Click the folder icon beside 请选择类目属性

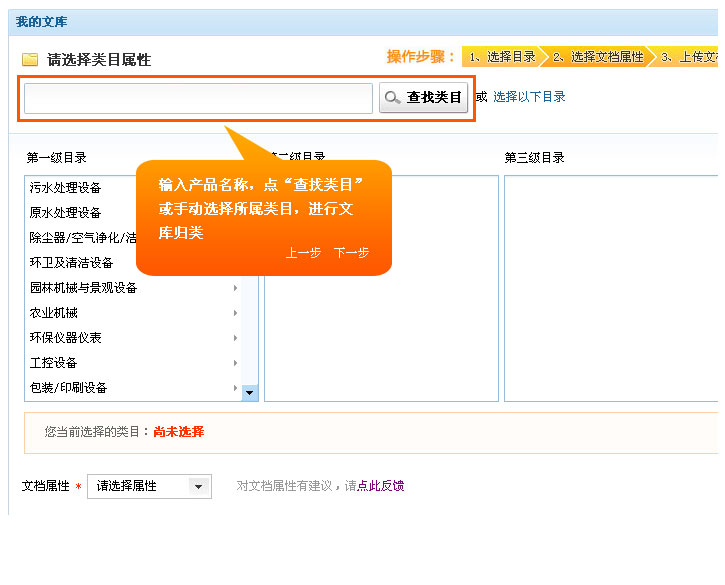point(30,60)
